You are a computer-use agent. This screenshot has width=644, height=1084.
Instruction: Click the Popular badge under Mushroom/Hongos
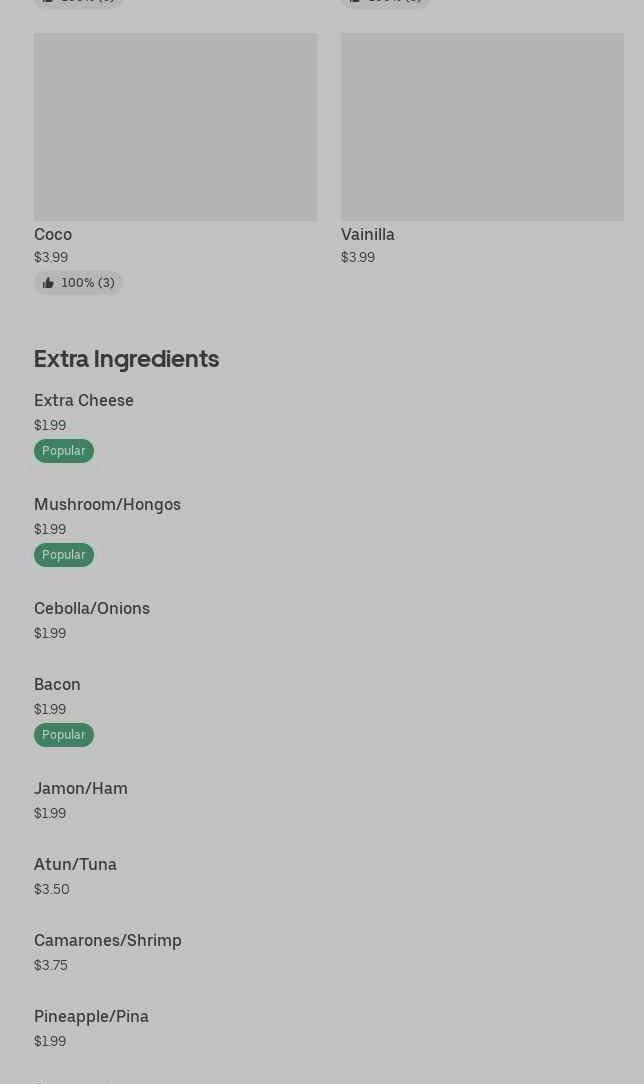pyautogui.click(x=64, y=555)
